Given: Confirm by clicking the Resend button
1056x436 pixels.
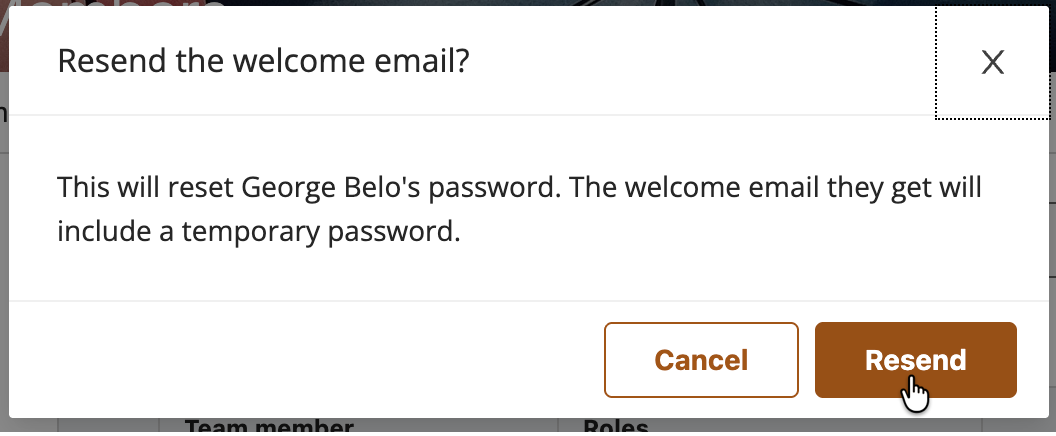Looking at the screenshot, I should coord(915,360).
